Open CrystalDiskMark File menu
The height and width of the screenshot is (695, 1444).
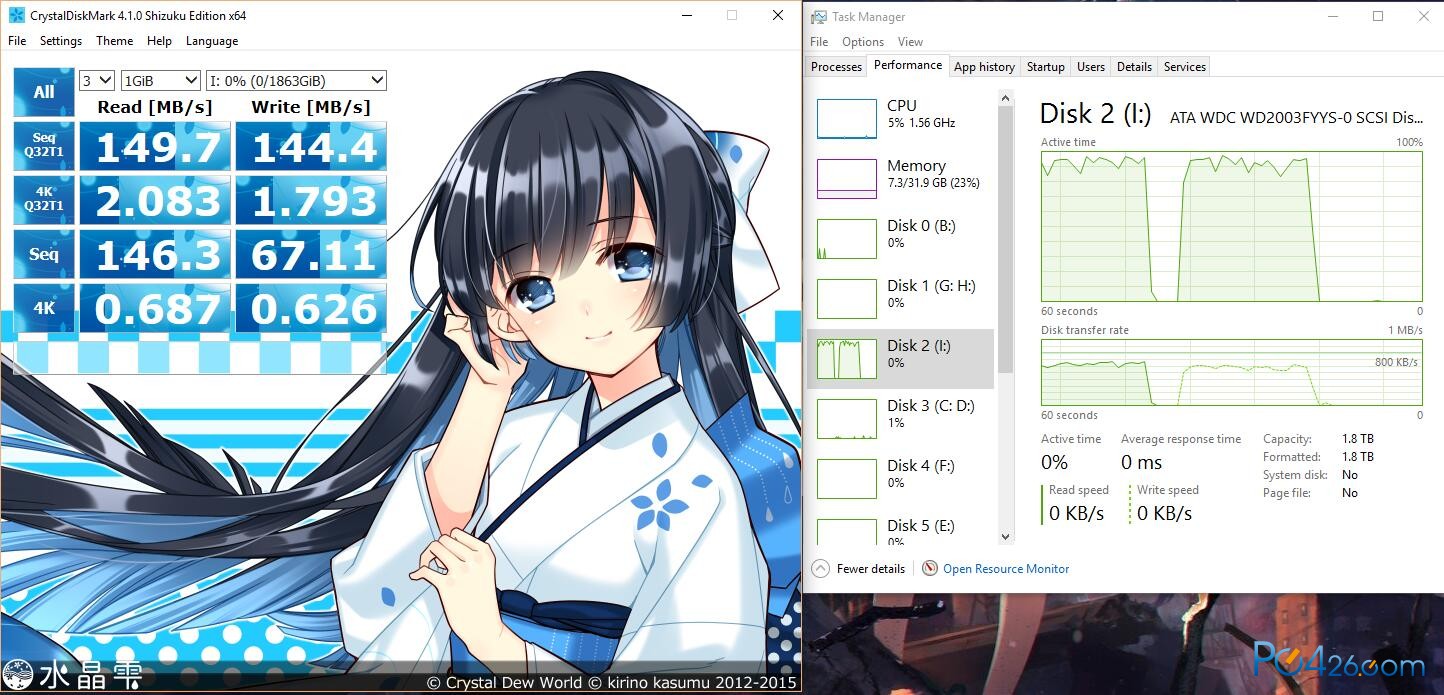tap(17, 41)
